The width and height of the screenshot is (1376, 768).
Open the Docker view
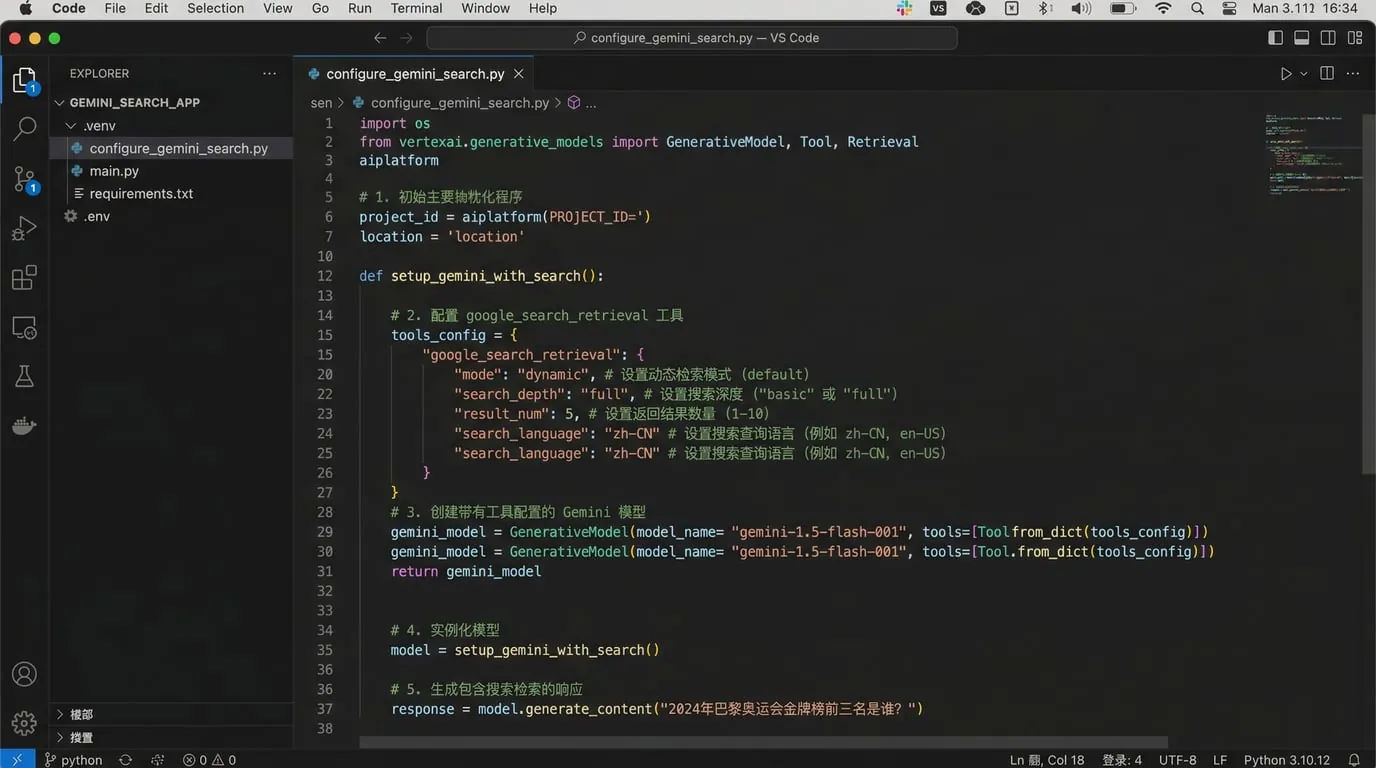25,426
